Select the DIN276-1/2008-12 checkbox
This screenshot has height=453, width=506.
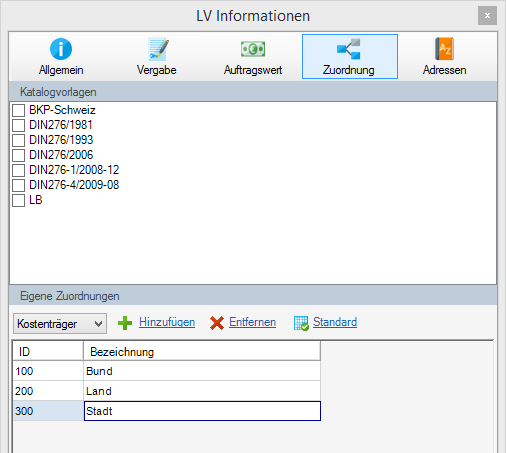pyautogui.click(x=19, y=170)
